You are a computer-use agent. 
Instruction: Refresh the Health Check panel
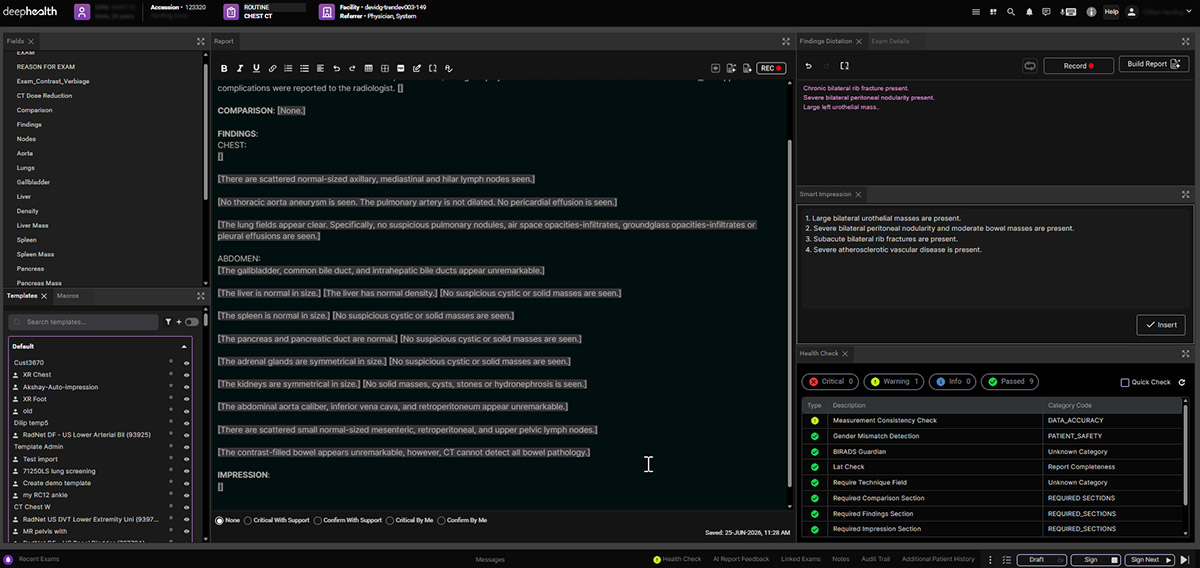[x=1182, y=382]
